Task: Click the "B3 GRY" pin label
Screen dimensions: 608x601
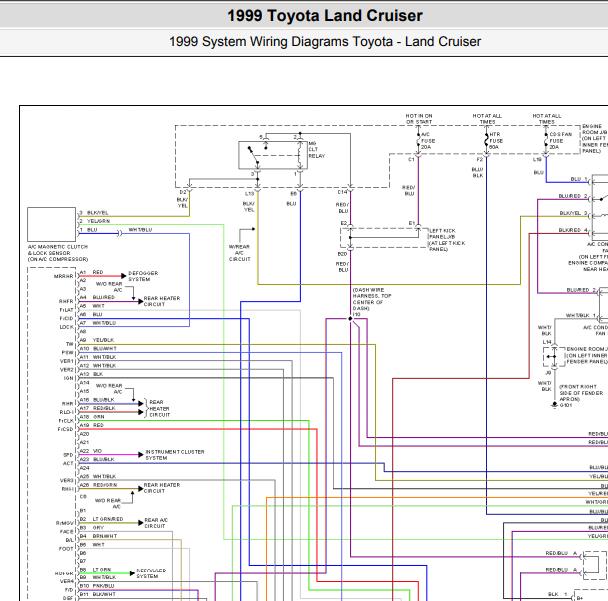Action: (x=92, y=528)
